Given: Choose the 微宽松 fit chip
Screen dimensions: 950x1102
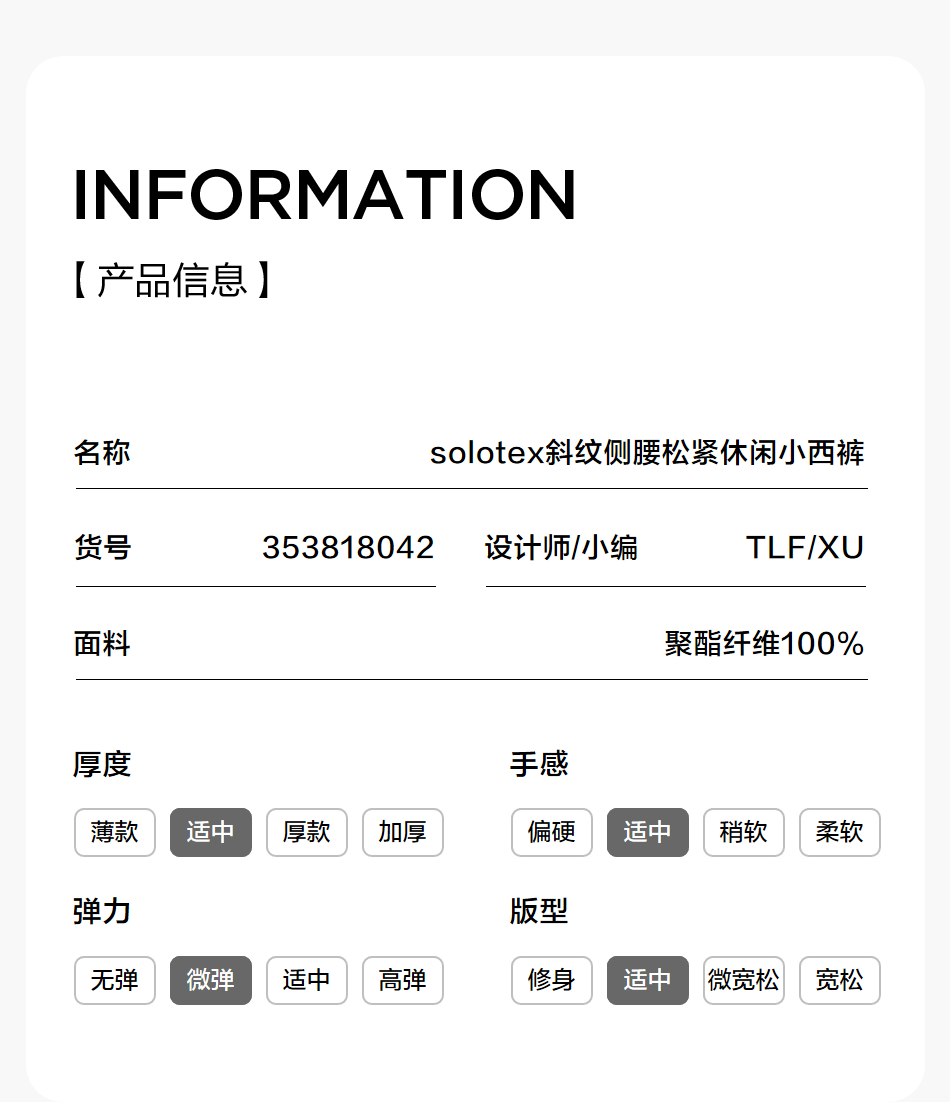Looking at the screenshot, I should tap(743, 980).
